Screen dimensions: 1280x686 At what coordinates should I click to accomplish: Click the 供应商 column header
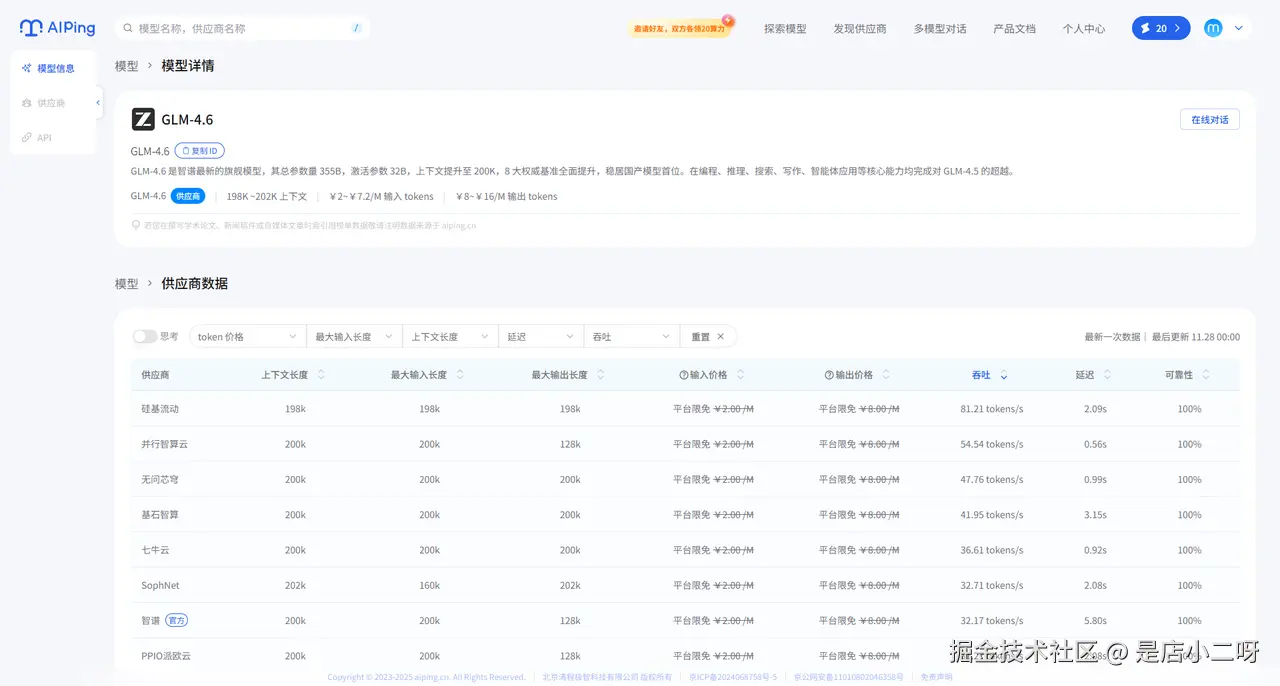click(x=155, y=375)
